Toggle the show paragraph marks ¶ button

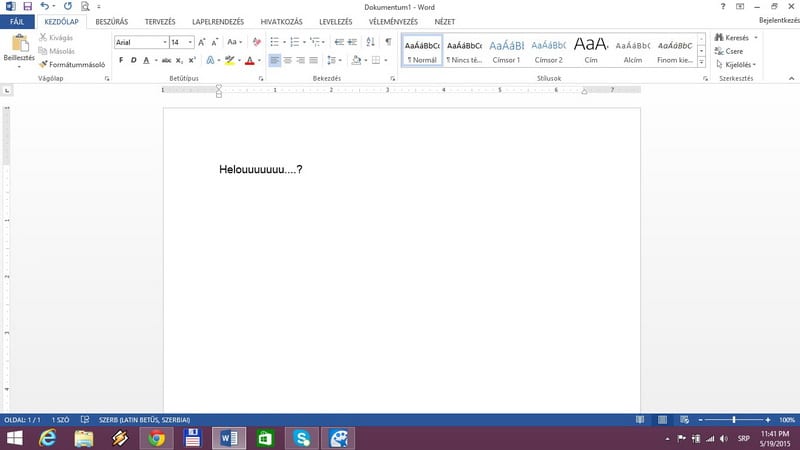pos(388,42)
